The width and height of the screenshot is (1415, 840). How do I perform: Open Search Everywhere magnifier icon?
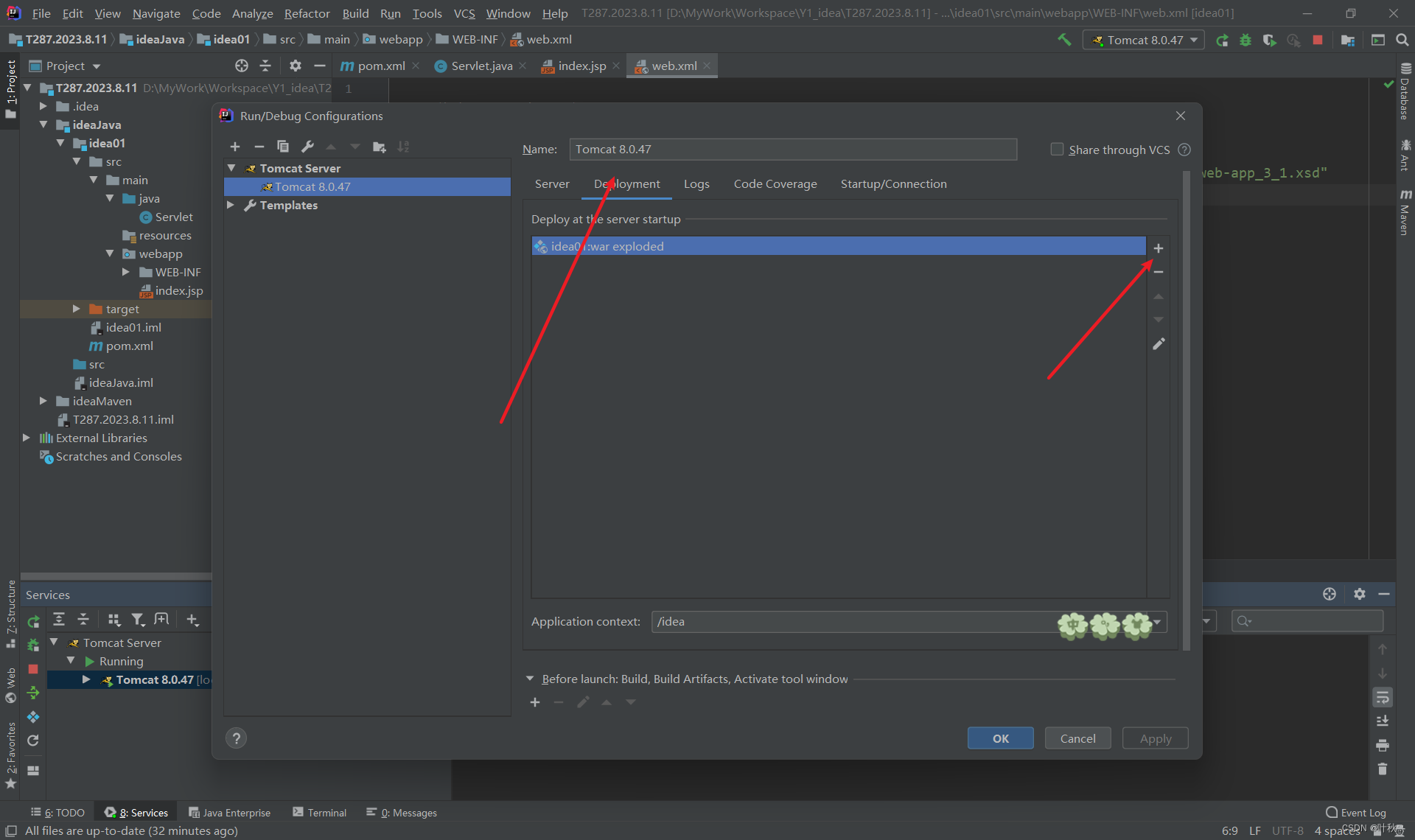pyautogui.click(x=1402, y=40)
